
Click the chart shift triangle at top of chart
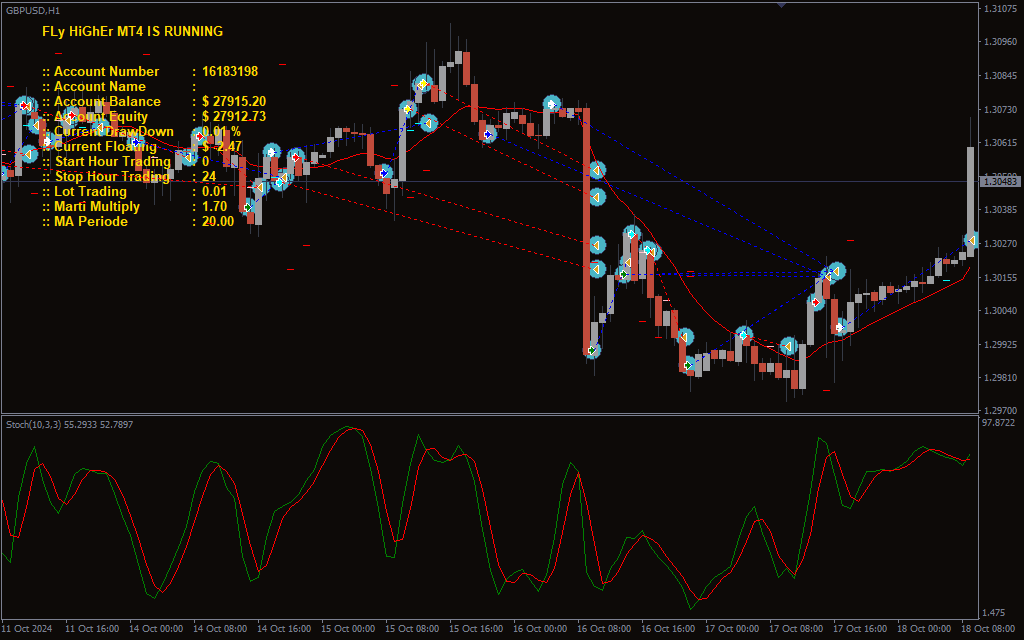782,5
